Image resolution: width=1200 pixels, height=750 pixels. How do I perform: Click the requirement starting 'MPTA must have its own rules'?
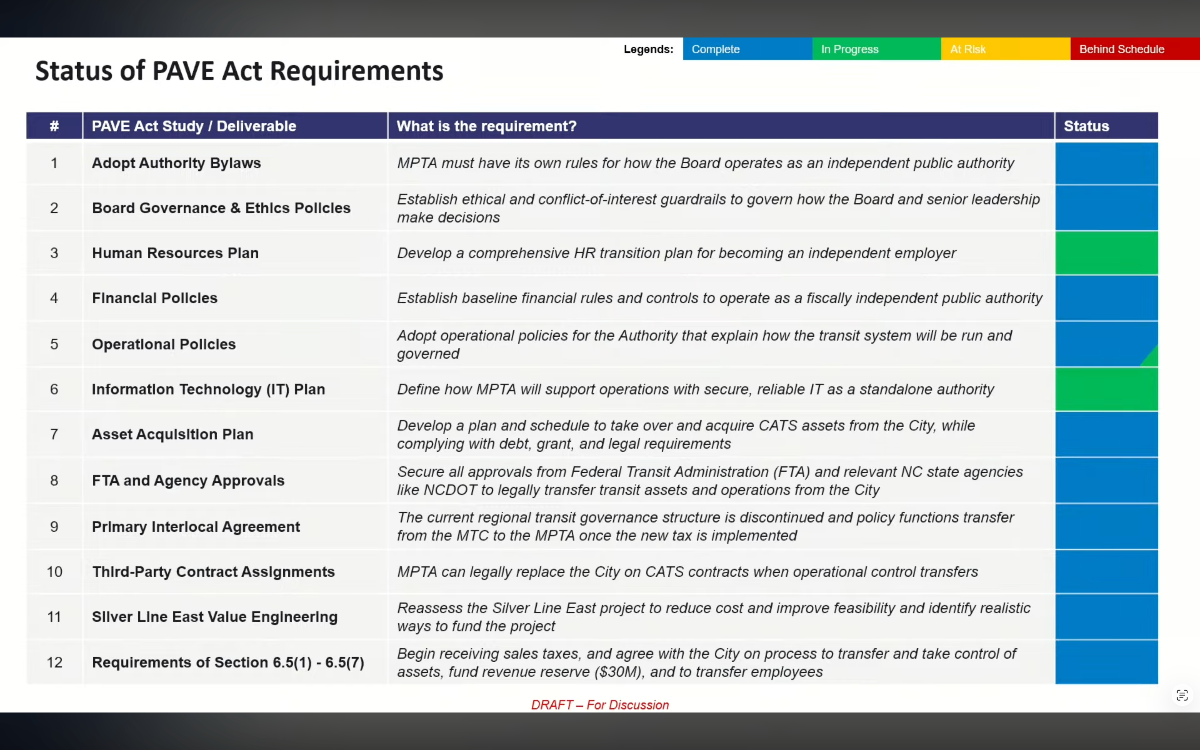click(705, 163)
